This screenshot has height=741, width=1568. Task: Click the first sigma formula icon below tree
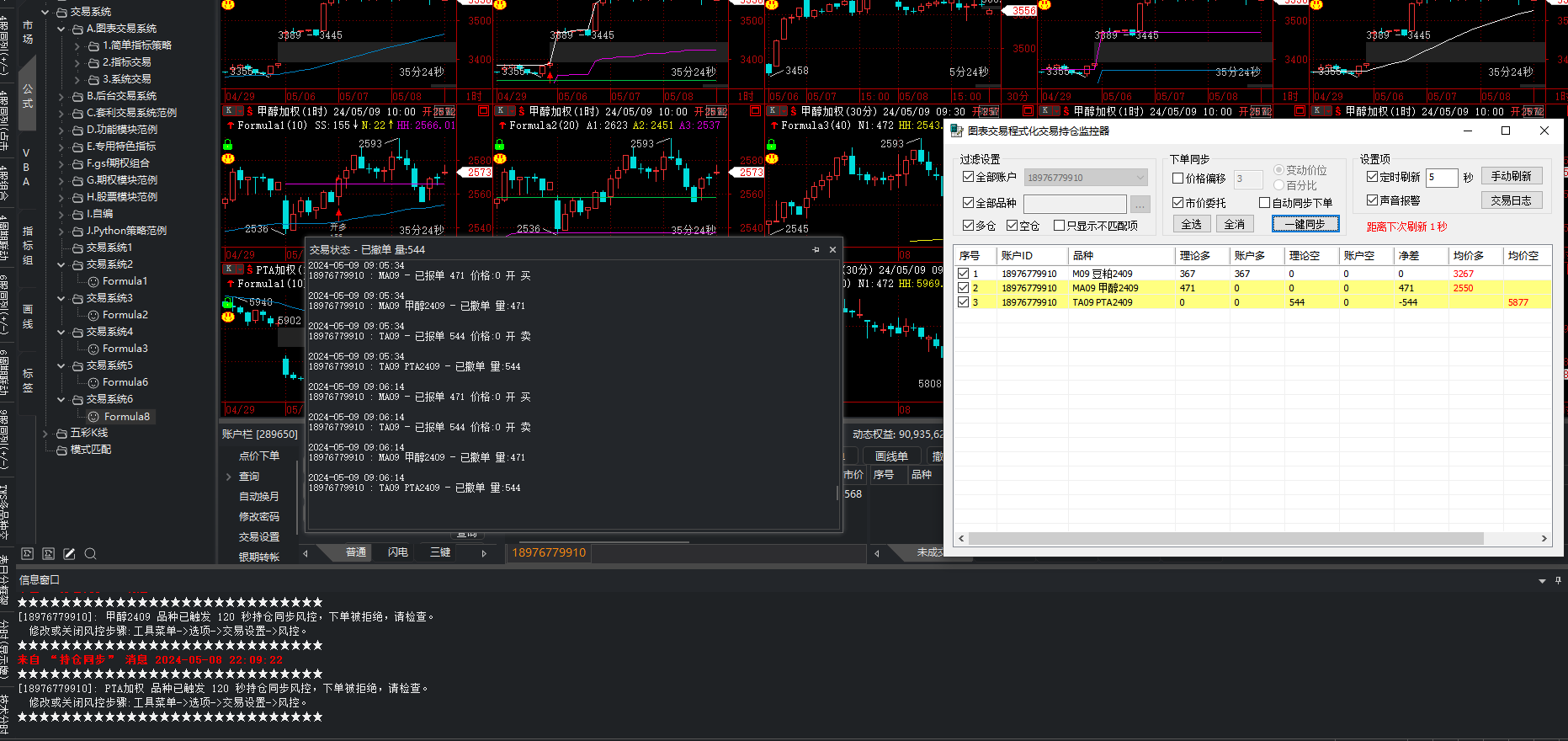click(x=27, y=554)
